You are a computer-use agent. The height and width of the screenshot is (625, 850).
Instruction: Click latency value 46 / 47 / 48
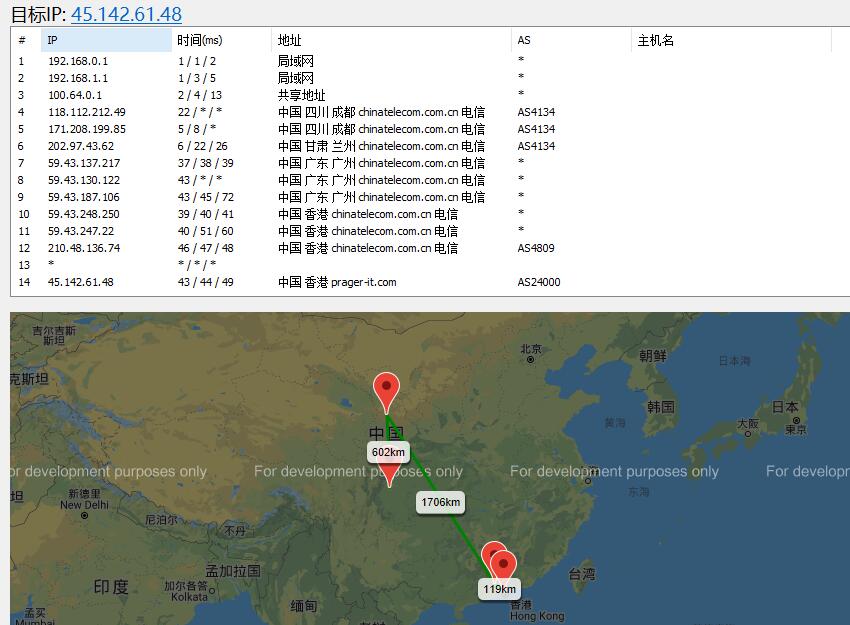click(x=205, y=248)
